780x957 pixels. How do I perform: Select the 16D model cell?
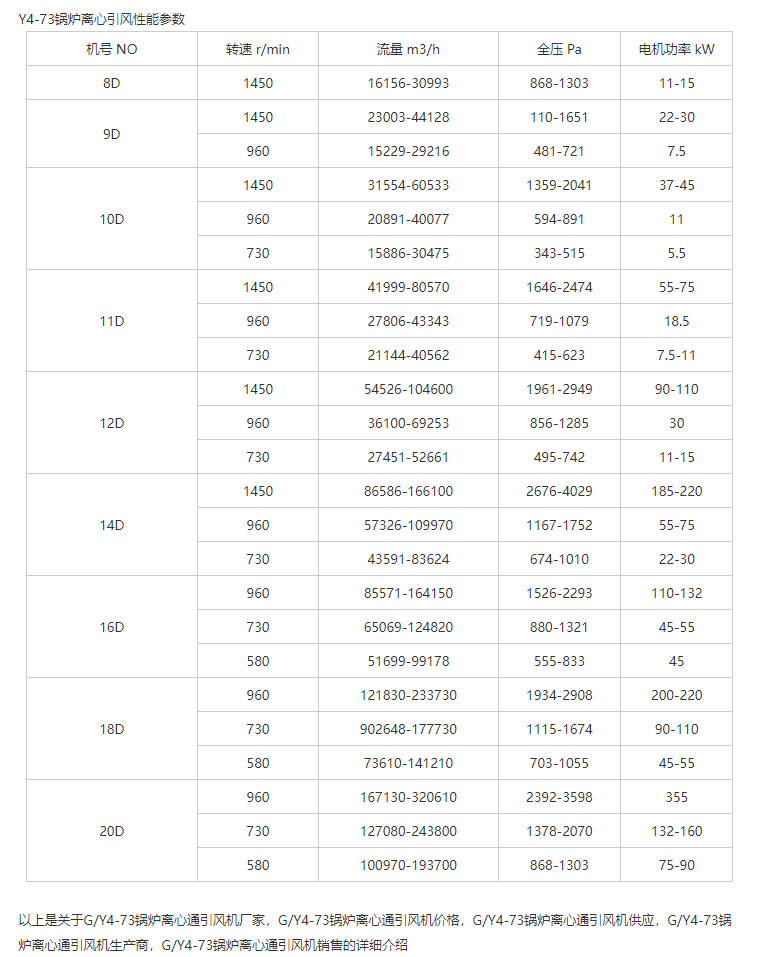coord(112,627)
